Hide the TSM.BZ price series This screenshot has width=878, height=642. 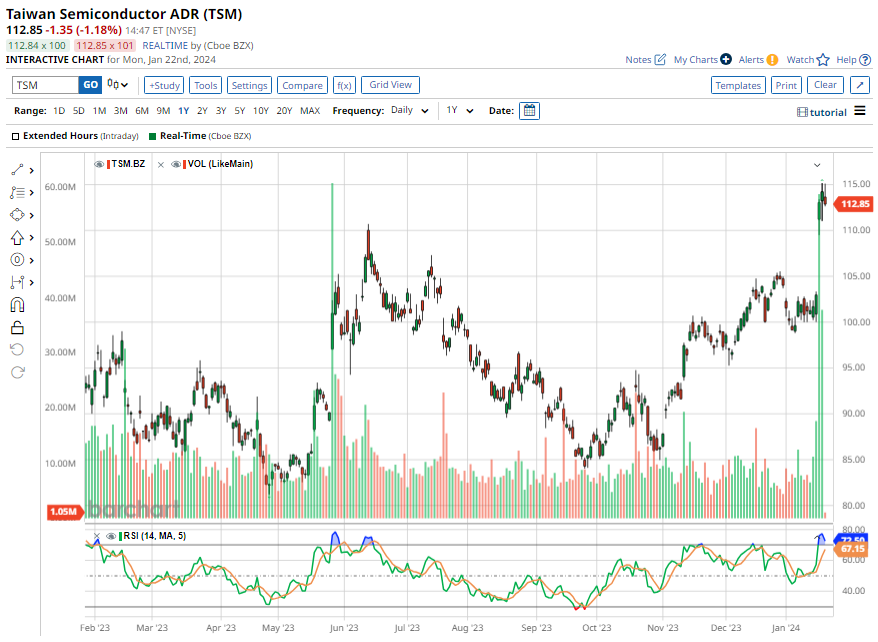(99, 164)
